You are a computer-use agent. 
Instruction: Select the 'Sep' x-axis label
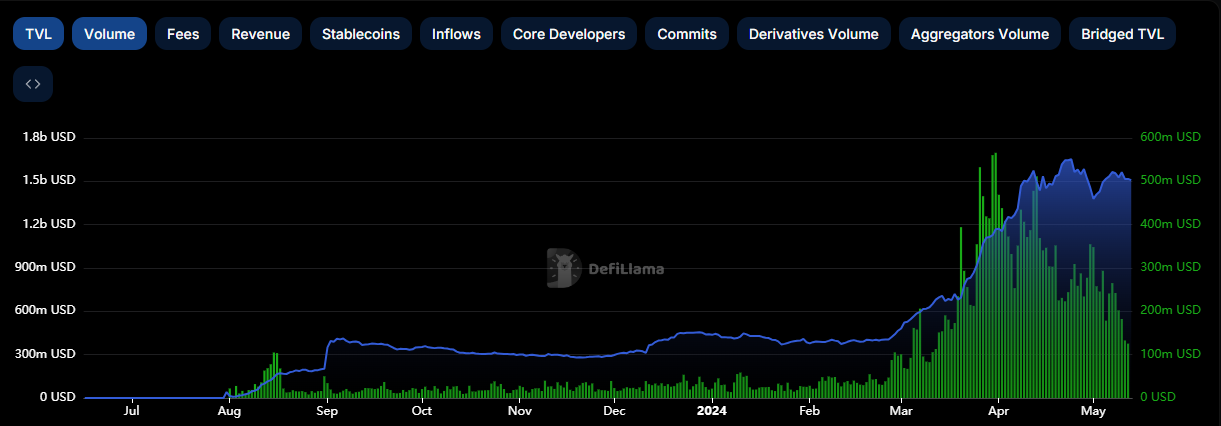pyautogui.click(x=327, y=411)
